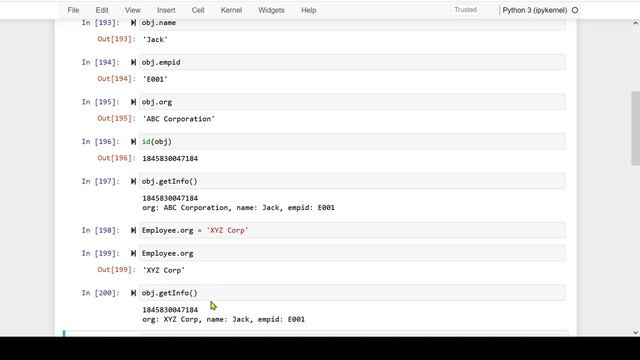Click into the Employee.org = 'XYZ Corp' cell

(352, 230)
